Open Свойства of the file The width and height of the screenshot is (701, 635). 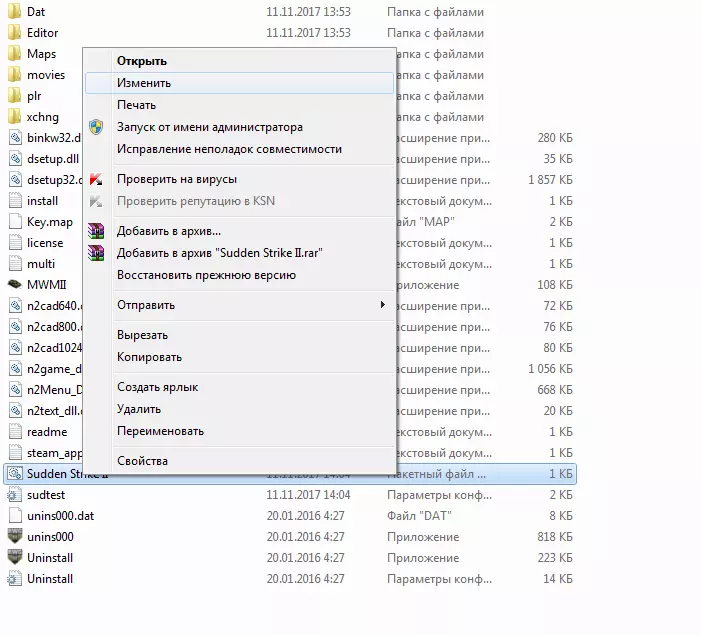[142, 461]
